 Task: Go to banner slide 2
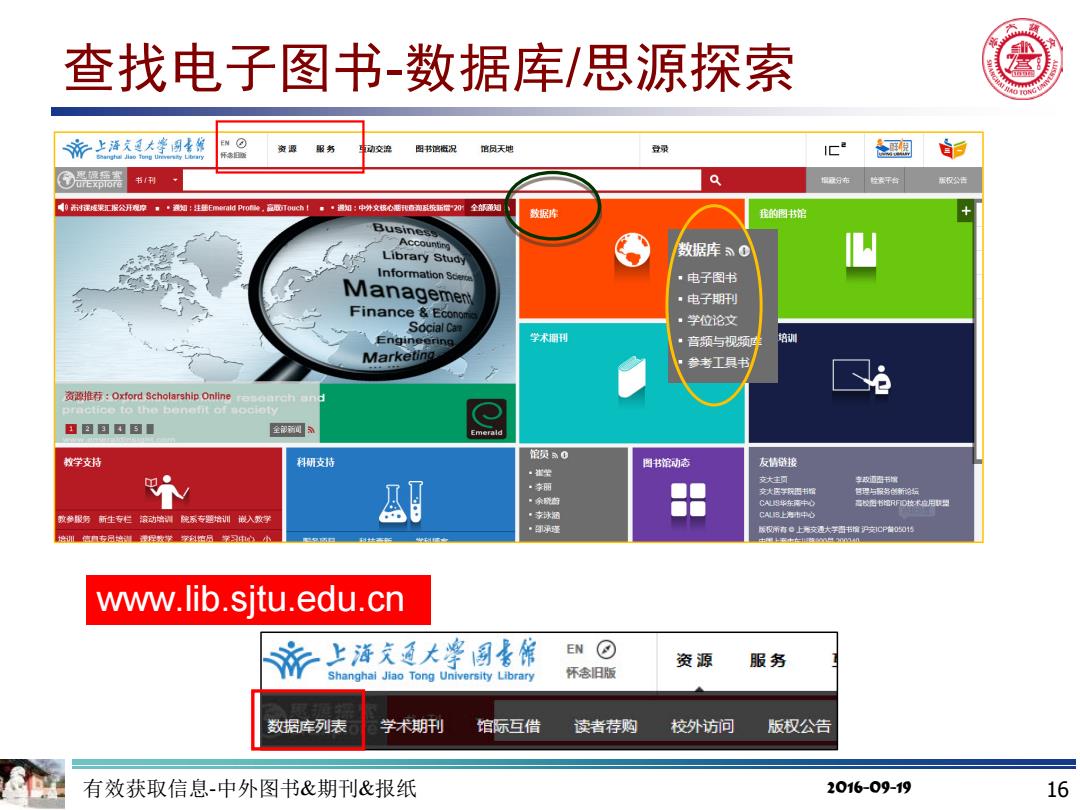point(87,429)
